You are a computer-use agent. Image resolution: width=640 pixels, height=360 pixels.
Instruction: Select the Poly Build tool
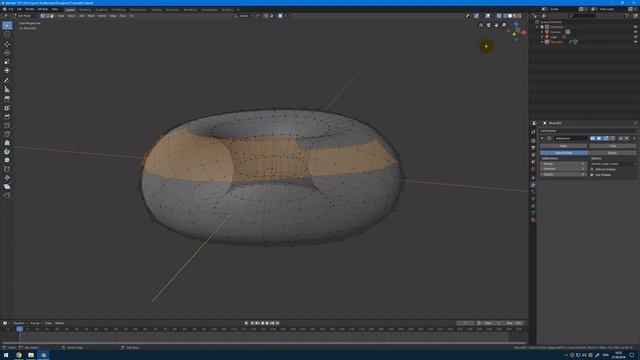pyautogui.click(x=7, y=143)
